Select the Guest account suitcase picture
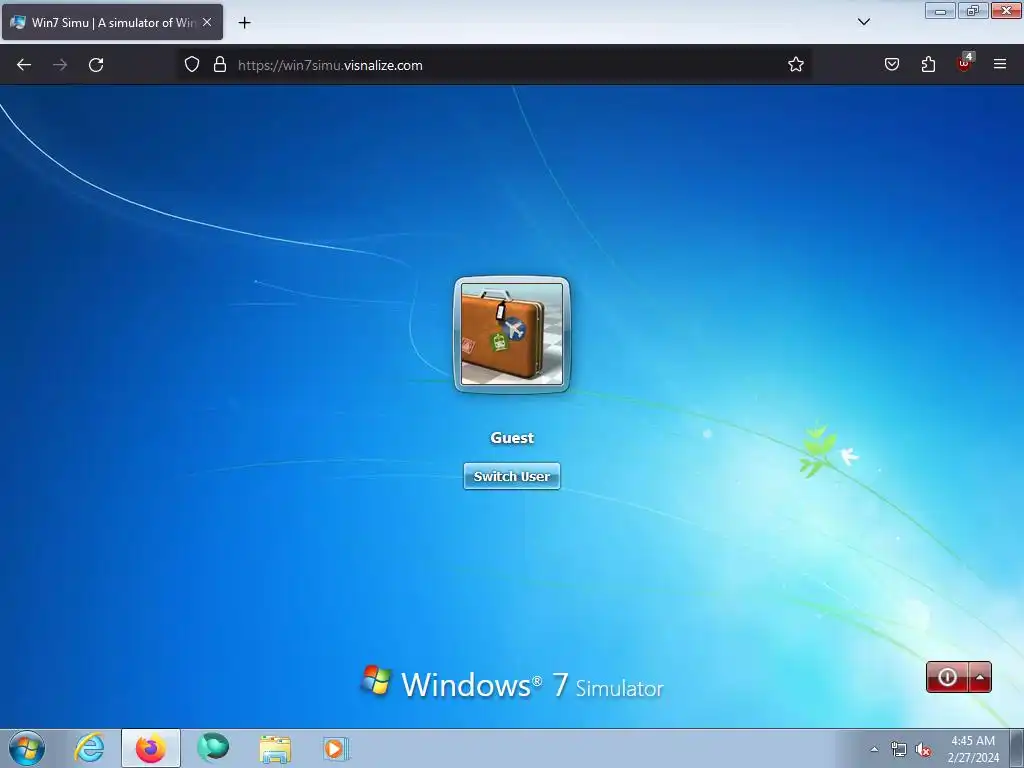The width and height of the screenshot is (1024, 768). 512,334
